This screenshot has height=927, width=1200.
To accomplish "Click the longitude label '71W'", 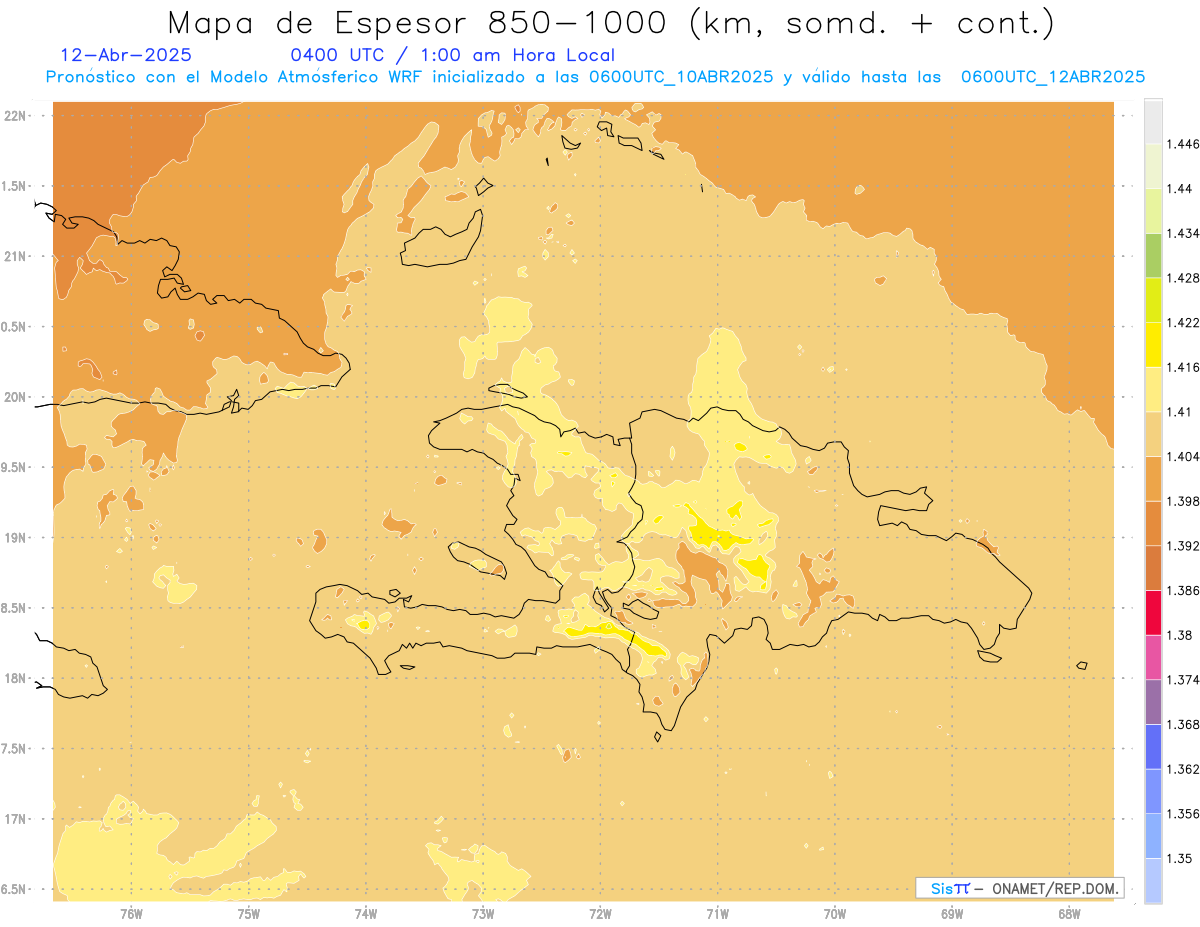I will (717, 914).
